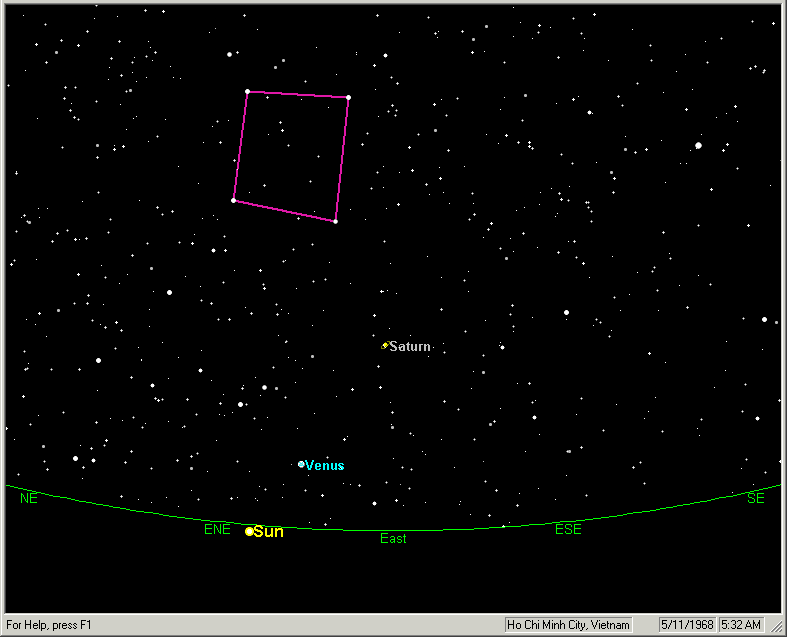Select the yellow Saturn planet marker
787x637 pixels.
(x=385, y=346)
